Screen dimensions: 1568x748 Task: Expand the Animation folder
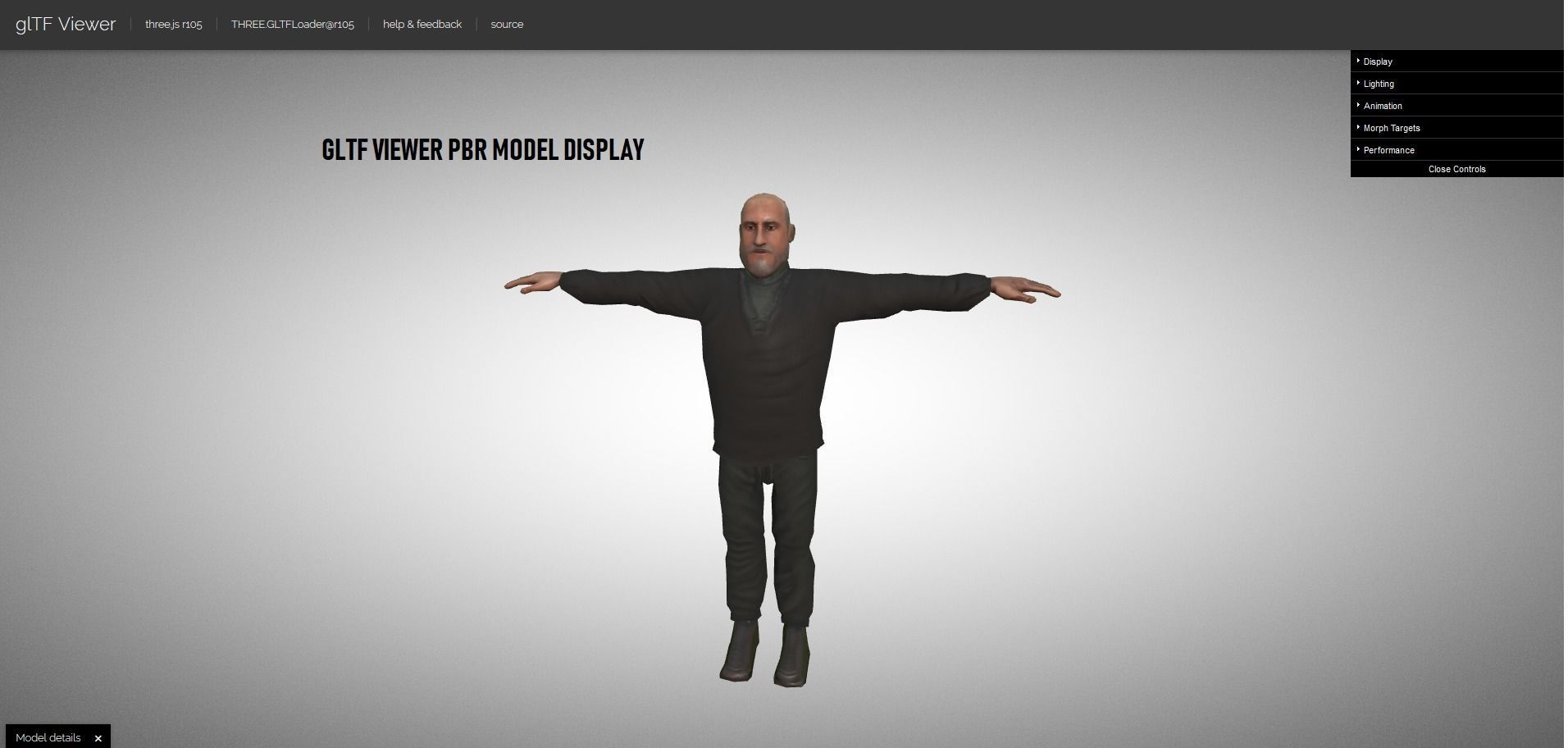click(1456, 106)
